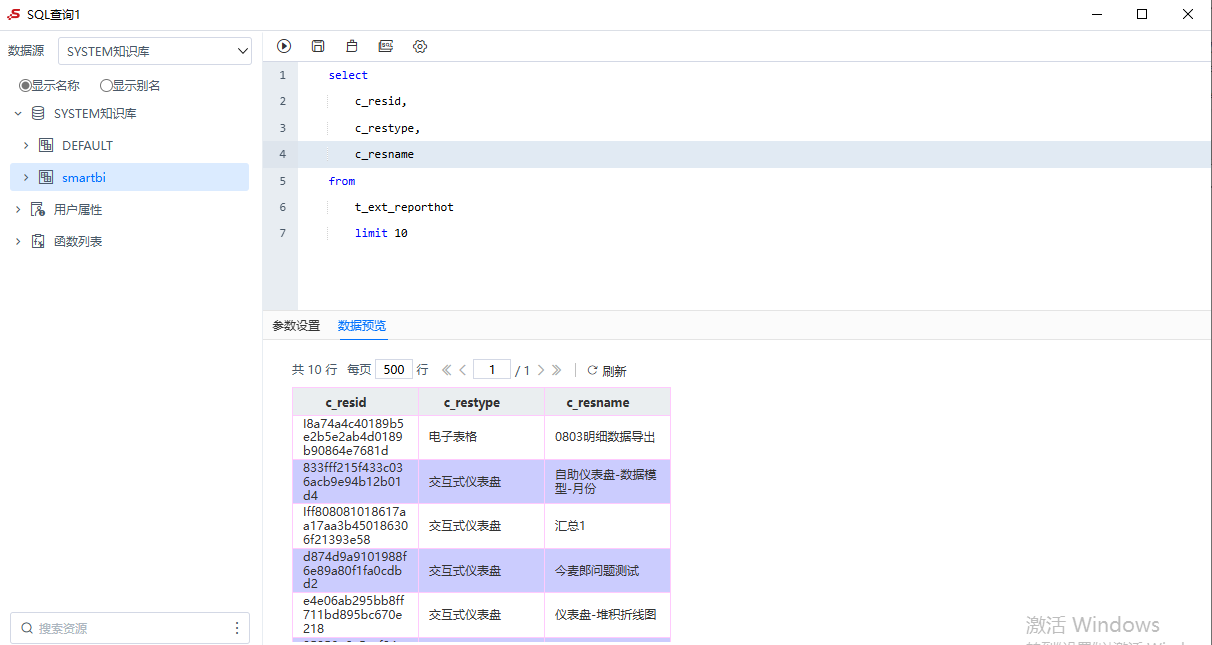Select the 显示别名 radio button
Image resolution: width=1212 pixels, height=645 pixels.
(x=106, y=86)
